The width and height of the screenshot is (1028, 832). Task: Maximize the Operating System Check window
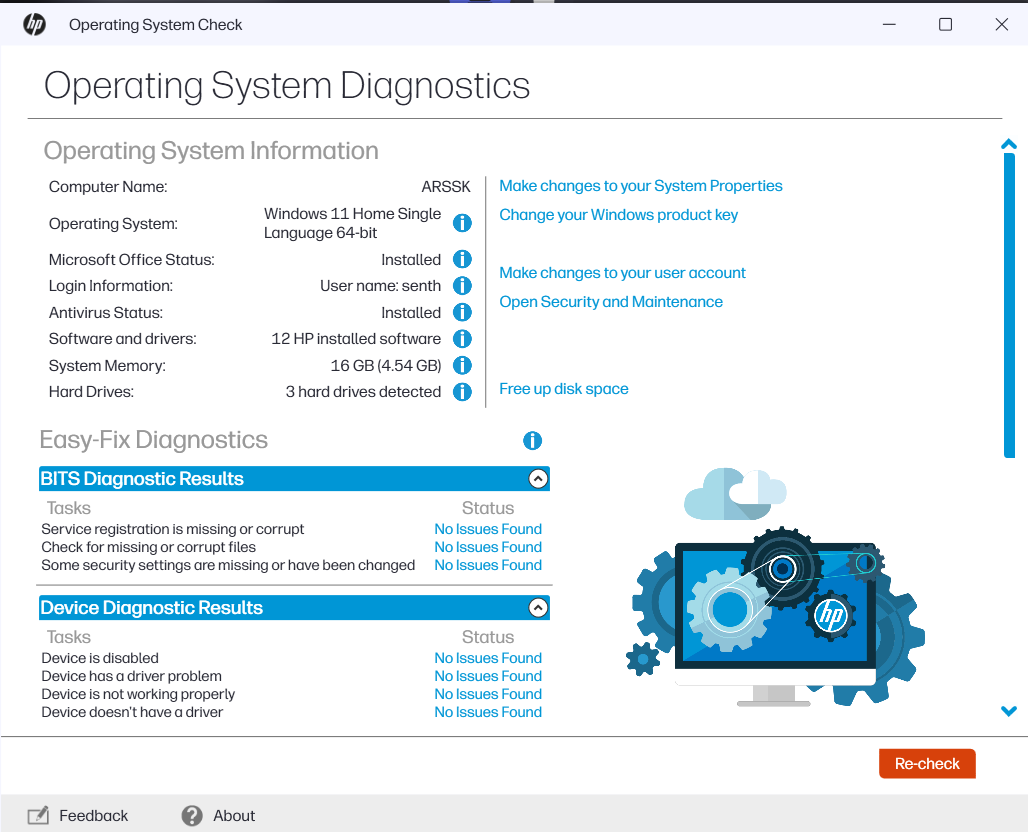[945, 24]
